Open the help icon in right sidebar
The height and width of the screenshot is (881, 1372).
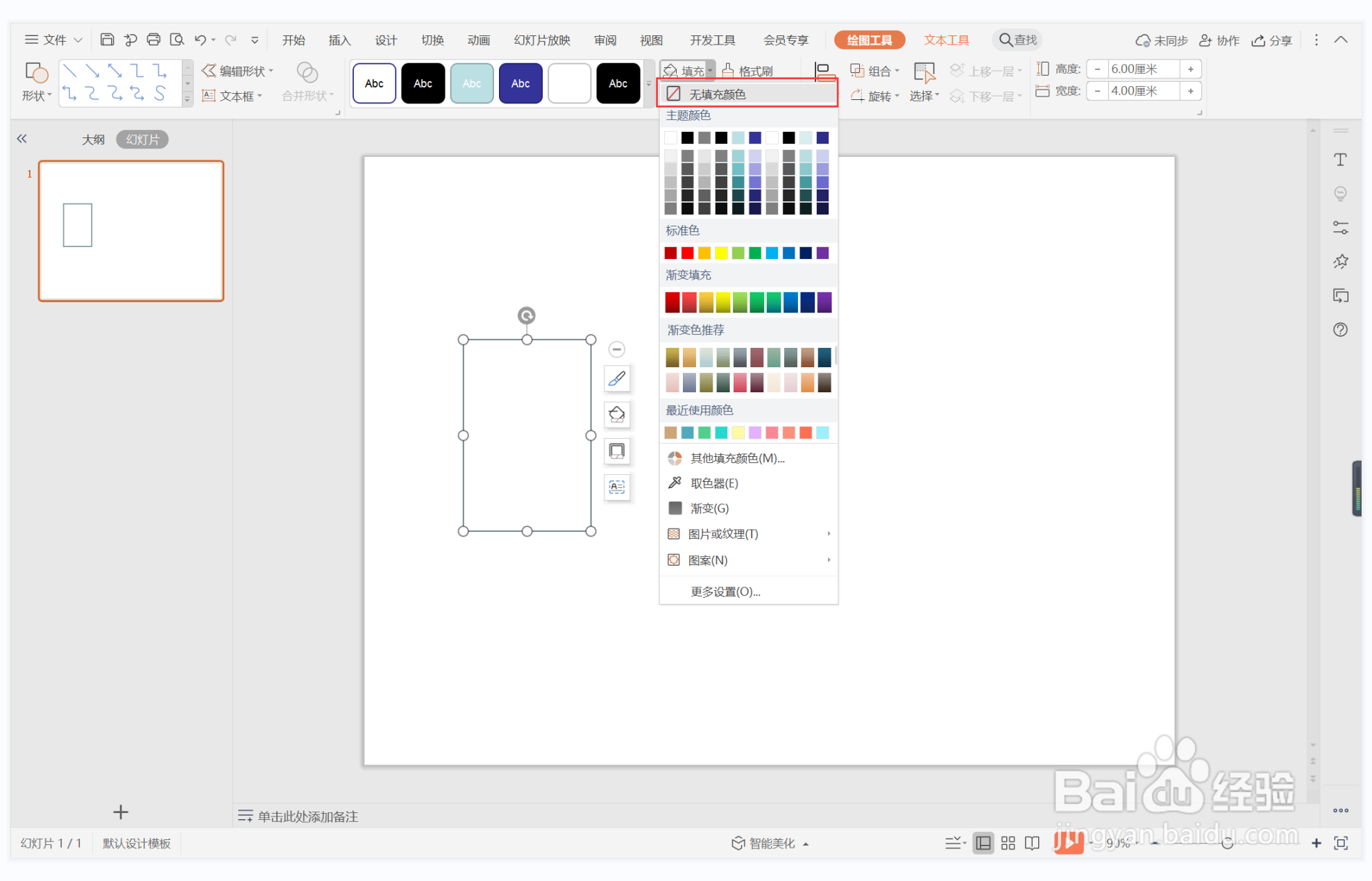[x=1340, y=330]
